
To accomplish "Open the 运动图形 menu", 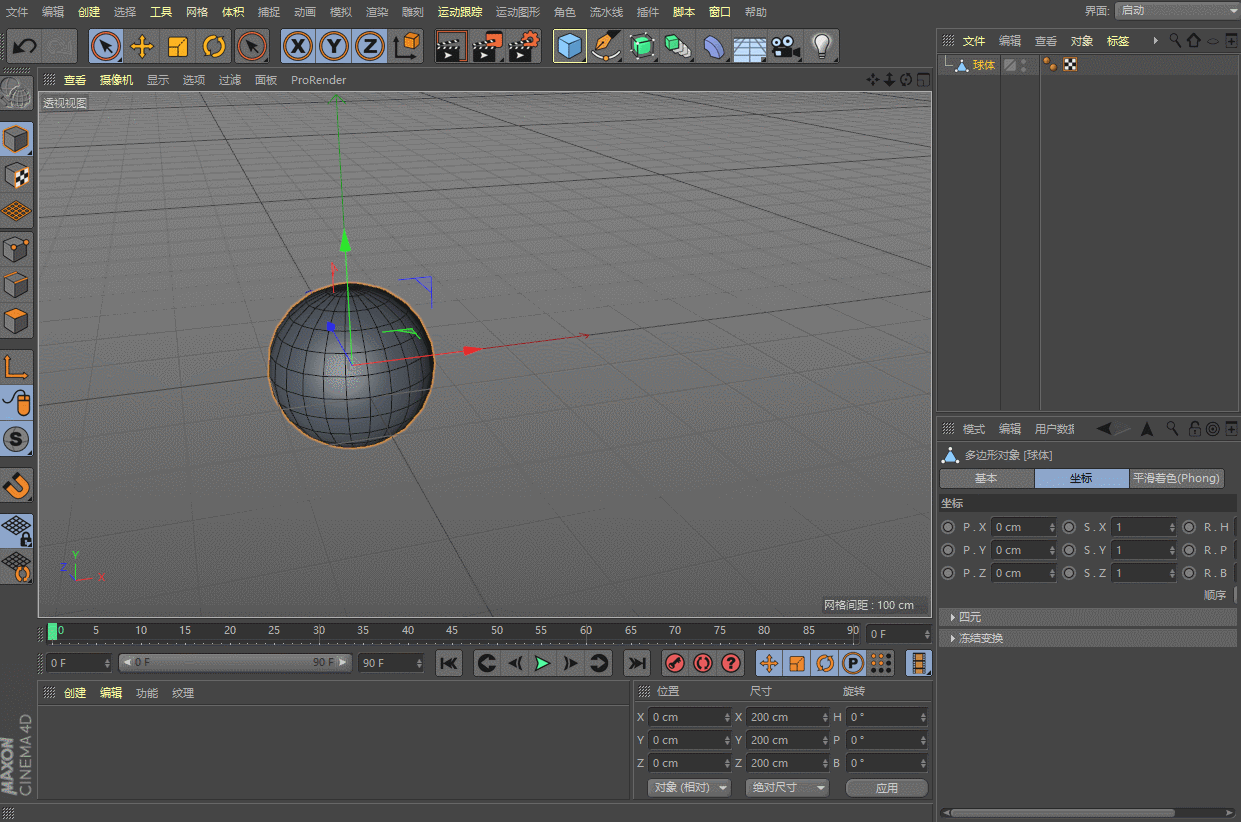I will tap(517, 12).
